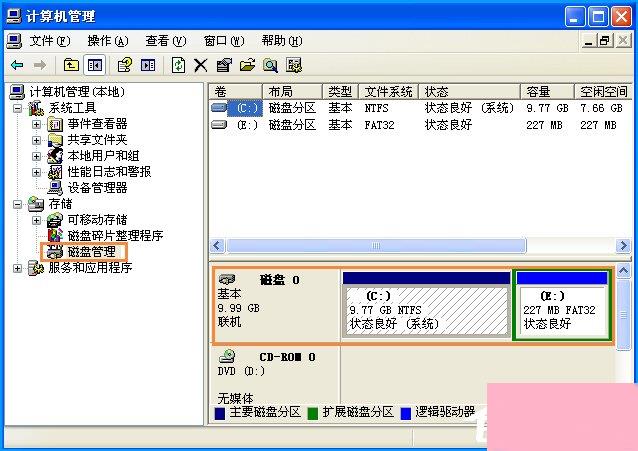This screenshot has width=638, height=451.
Task: Open 共享文件夹 tree item
Action: (x=97, y=140)
